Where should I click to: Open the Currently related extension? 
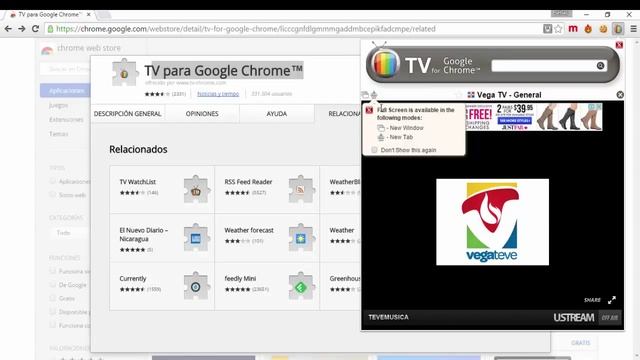(162, 286)
